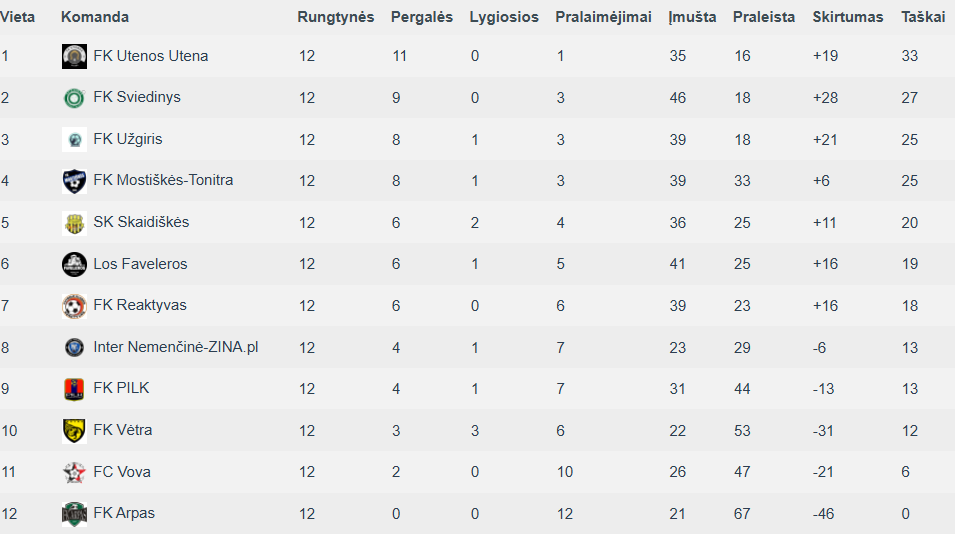Open the FK Reaktyvas football logo
This screenshot has width=955, height=534.
[x=74, y=306]
